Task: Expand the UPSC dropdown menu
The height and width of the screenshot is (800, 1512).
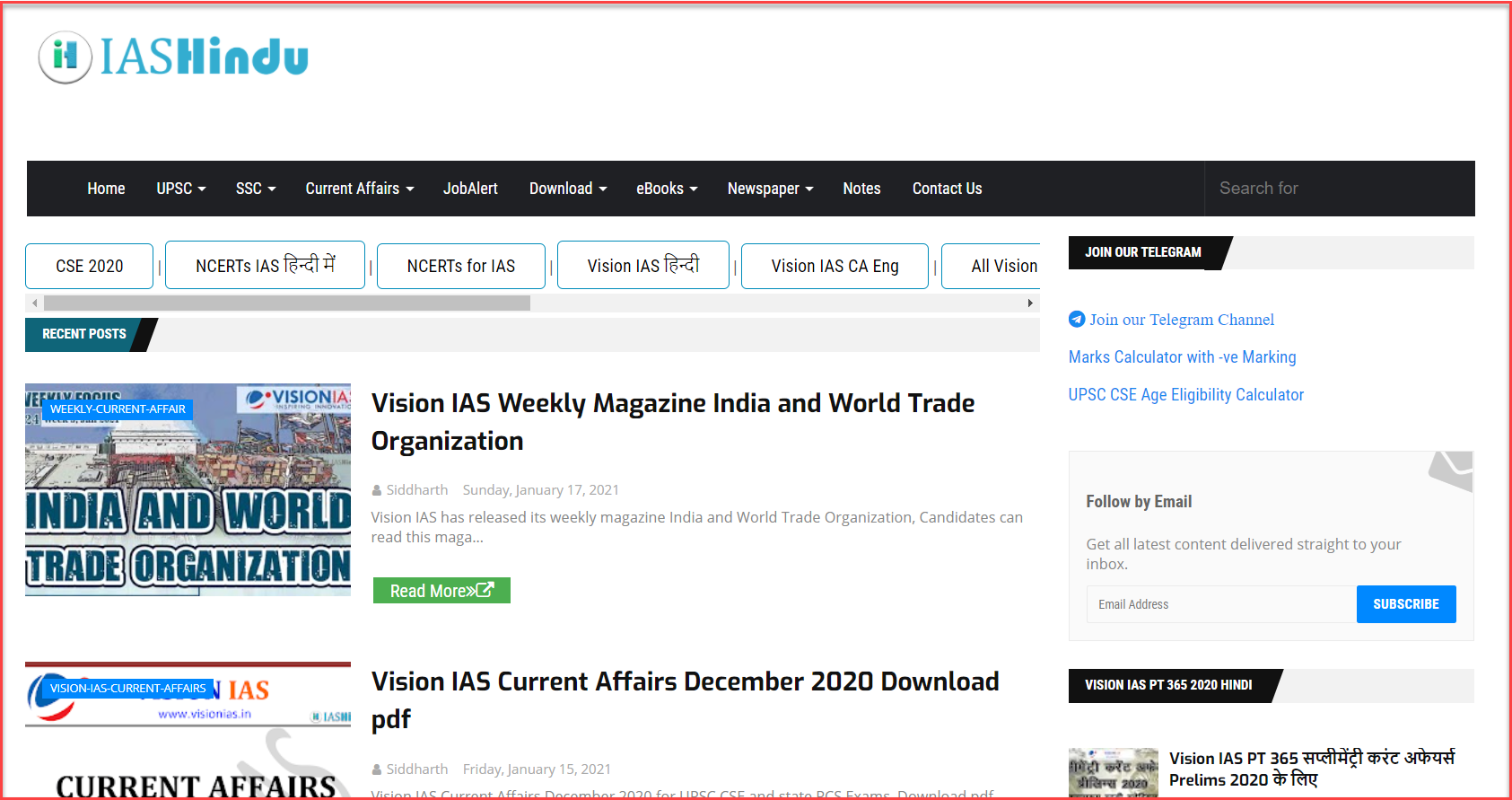Action: tap(181, 189)
